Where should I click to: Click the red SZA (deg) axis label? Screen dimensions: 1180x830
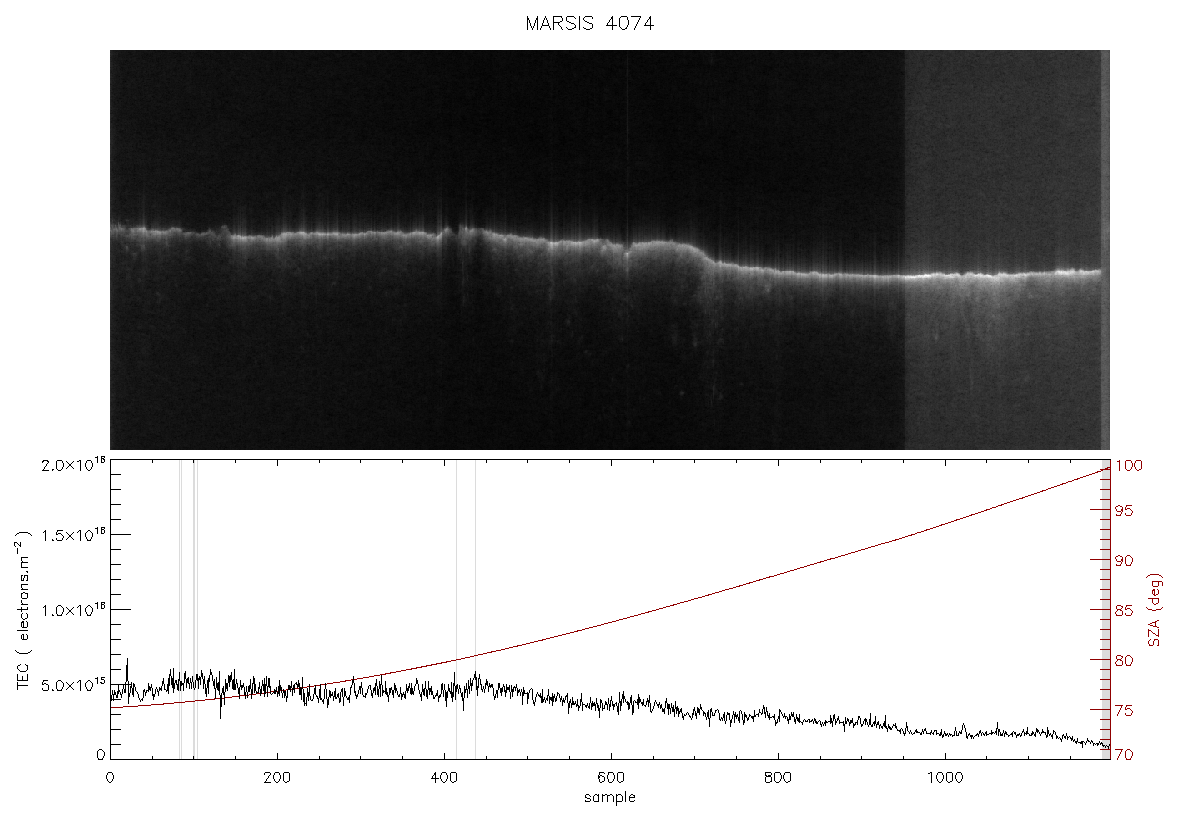tap(1154, 610)
